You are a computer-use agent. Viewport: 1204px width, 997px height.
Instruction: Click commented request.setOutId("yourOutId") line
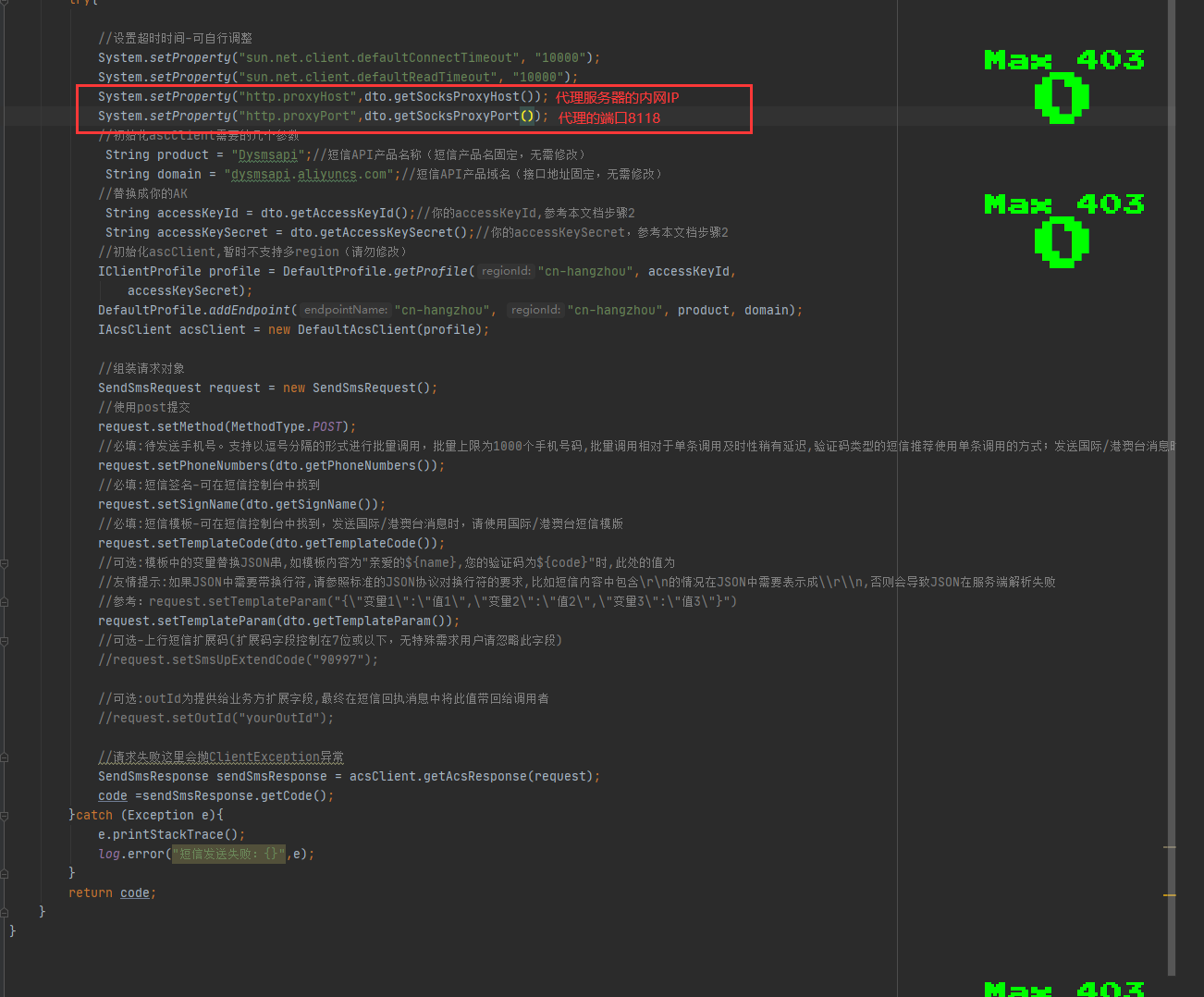(216, 718)
